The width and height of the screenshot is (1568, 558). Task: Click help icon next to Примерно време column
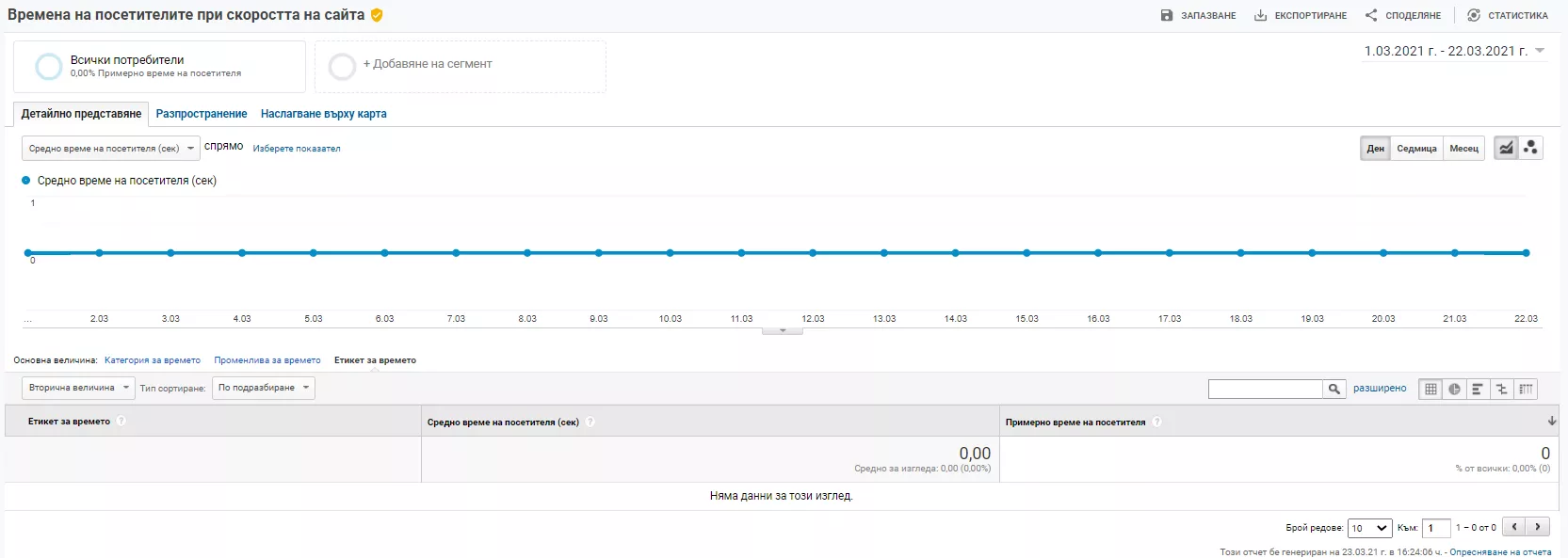[1156, 422]
